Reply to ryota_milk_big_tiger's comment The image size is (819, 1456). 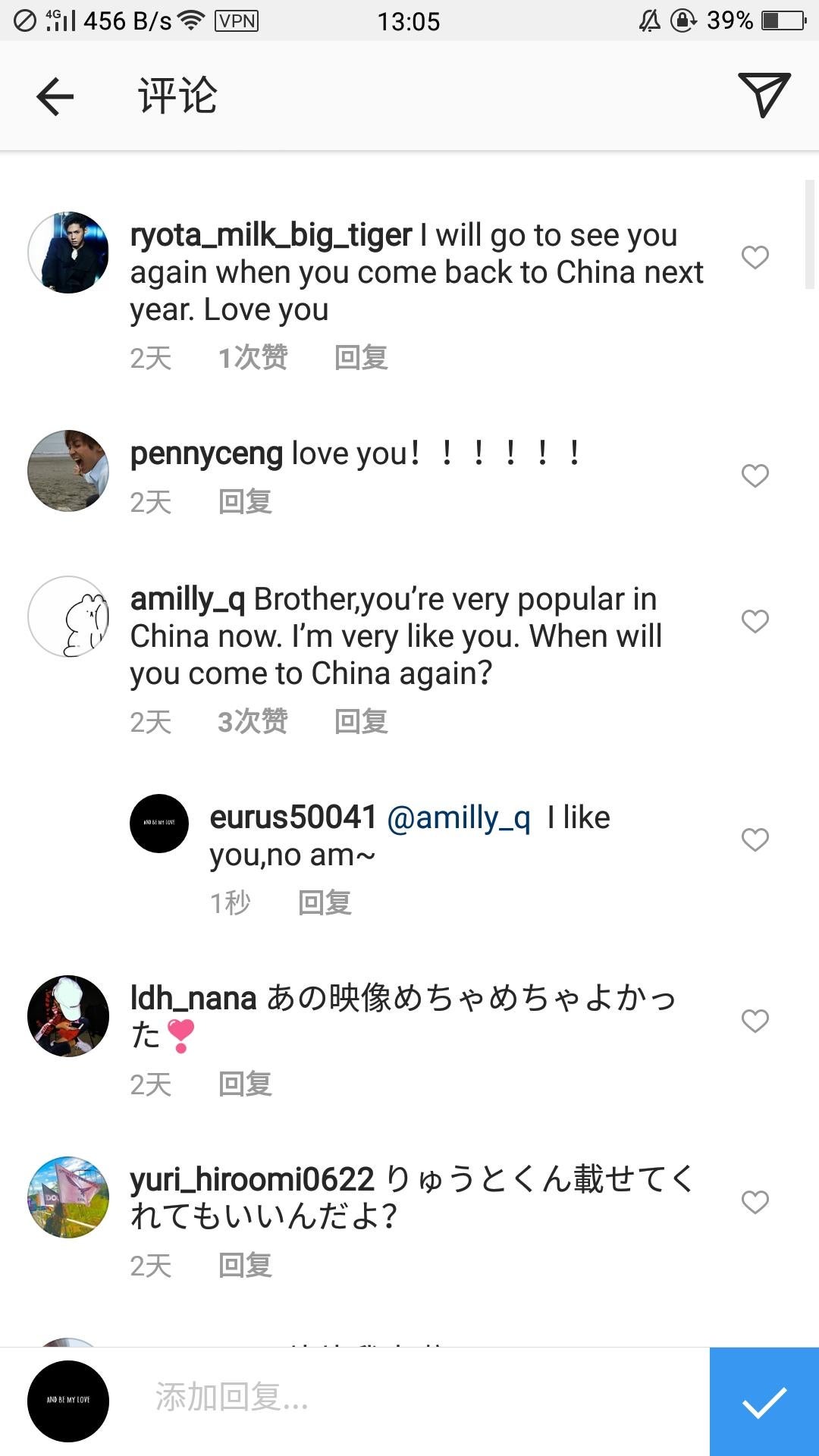(x=361, y=357)
